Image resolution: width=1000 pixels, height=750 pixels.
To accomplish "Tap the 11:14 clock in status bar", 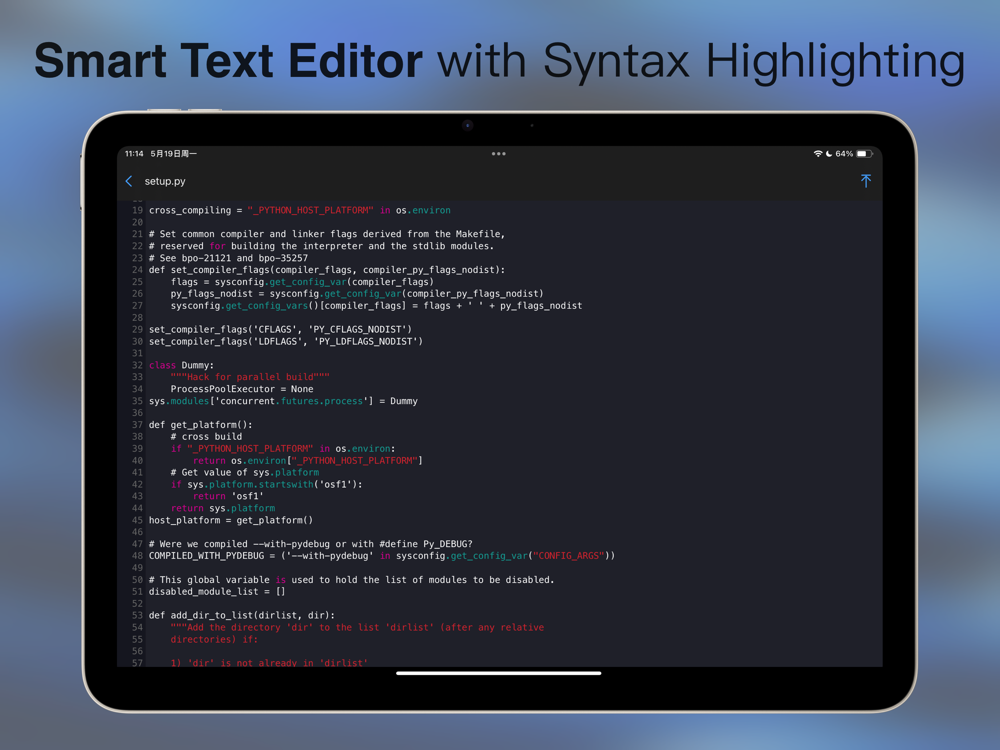I will click(134, 154).
